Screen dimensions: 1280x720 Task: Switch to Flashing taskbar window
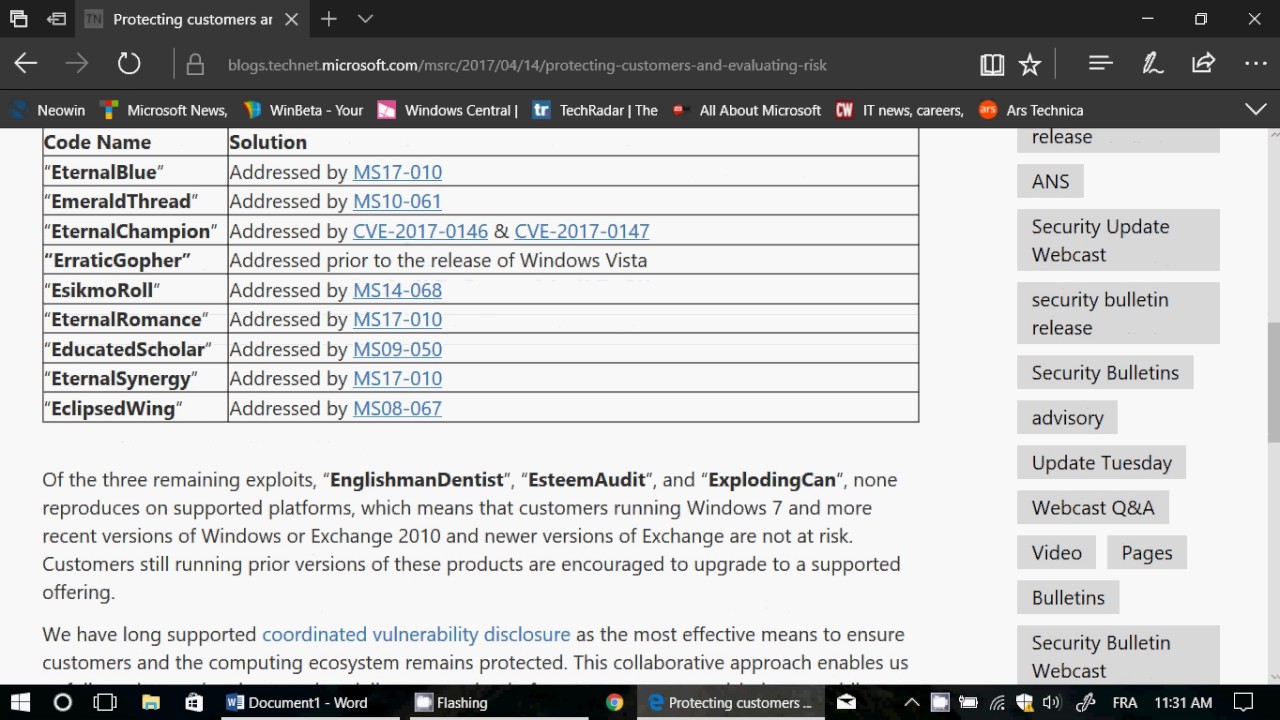pyautogui.click(x=499, y=702)
